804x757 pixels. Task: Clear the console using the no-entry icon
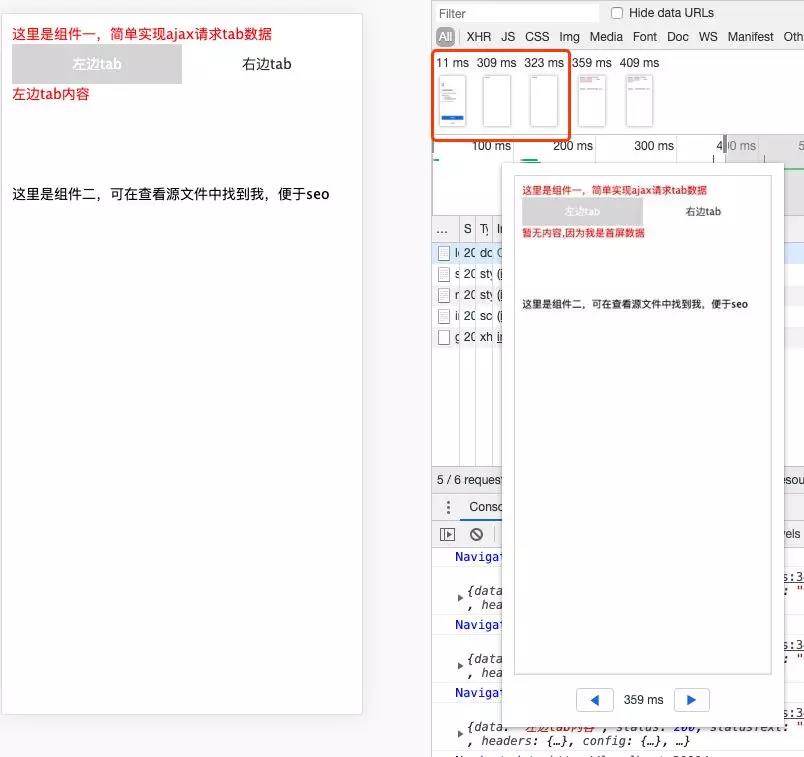click(475, 533)
